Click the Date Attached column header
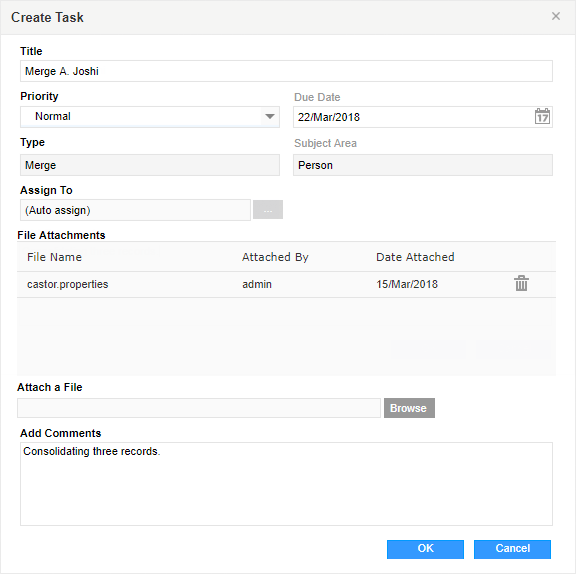 415,257
